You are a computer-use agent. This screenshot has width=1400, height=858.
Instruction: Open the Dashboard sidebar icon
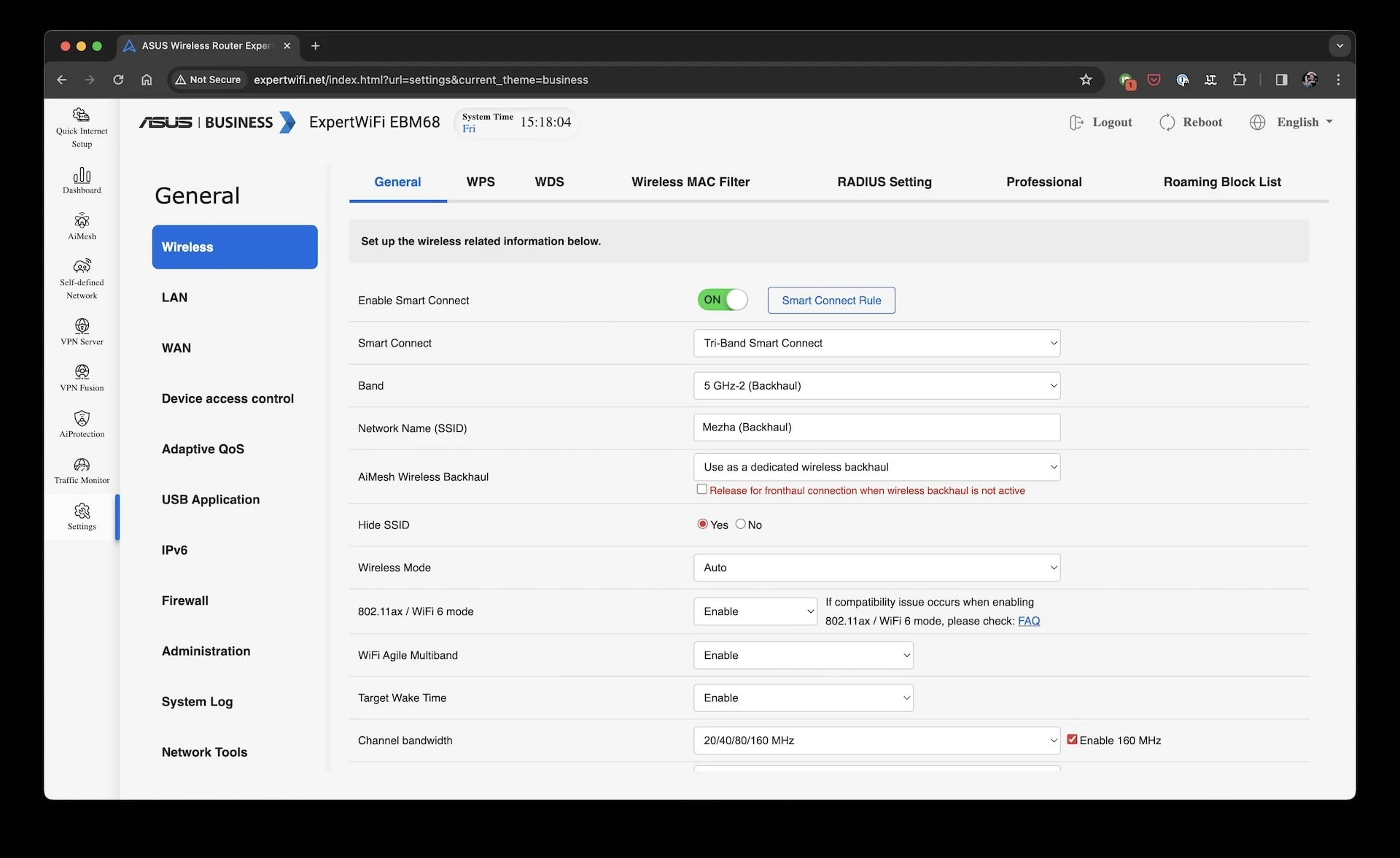click(82, 181)
